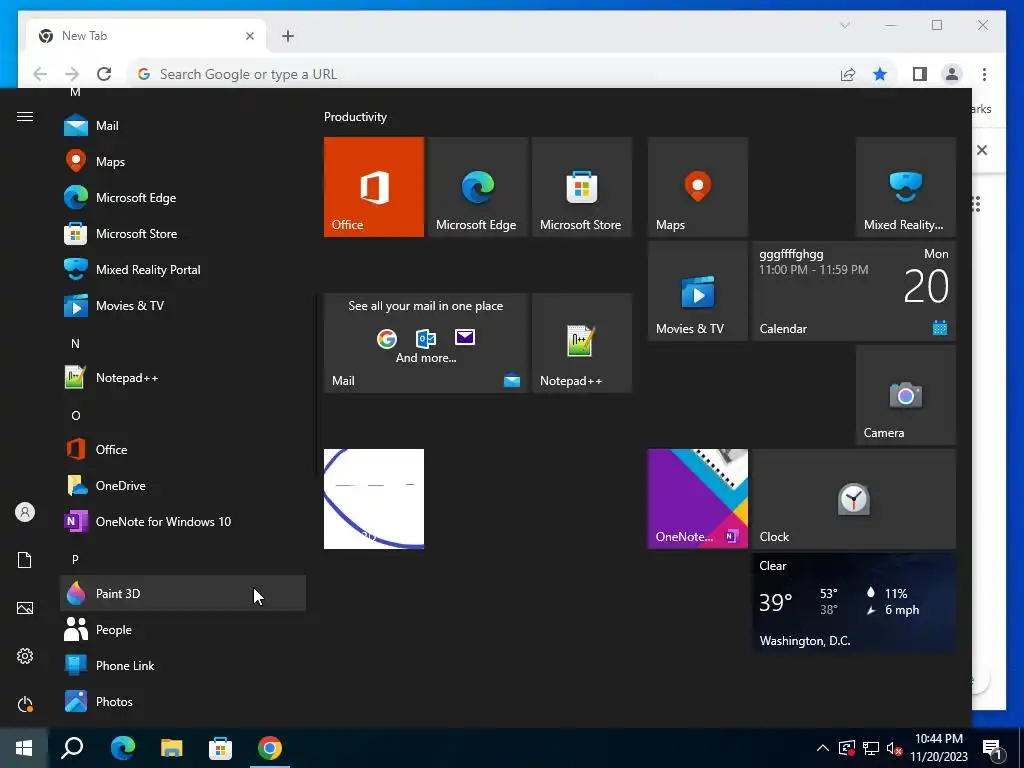The height and width of the screenshot is (768, 1024).
Task: Click Chrome's share this page icon
Action: 848,74
